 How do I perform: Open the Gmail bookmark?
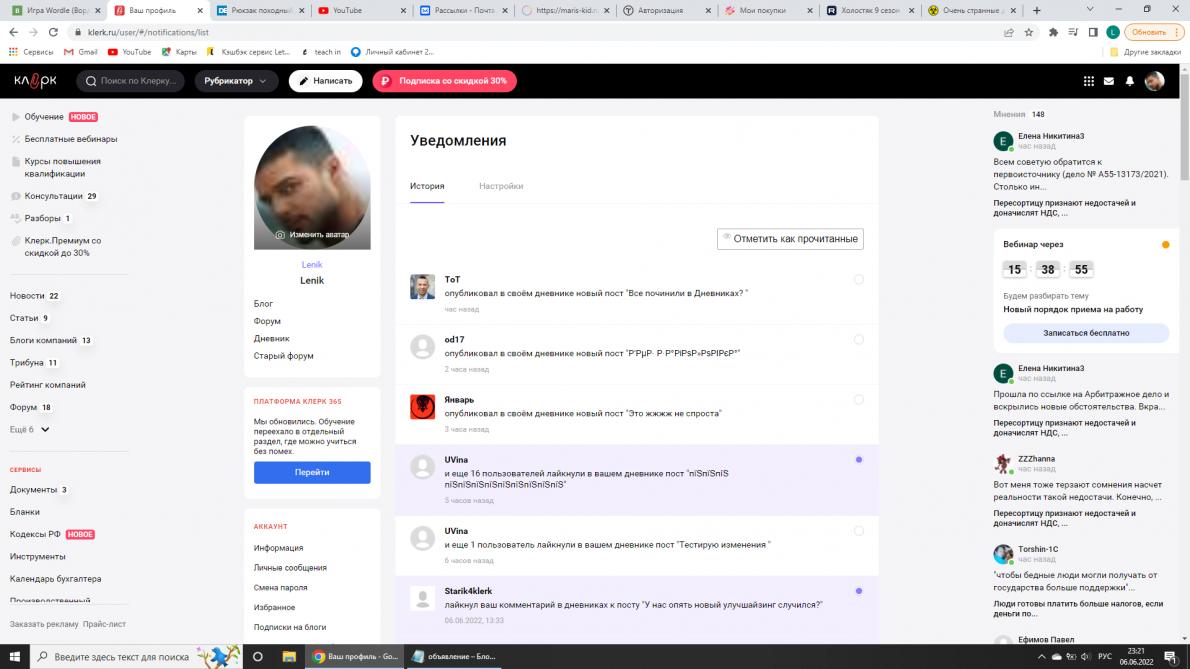pos(80,52)
